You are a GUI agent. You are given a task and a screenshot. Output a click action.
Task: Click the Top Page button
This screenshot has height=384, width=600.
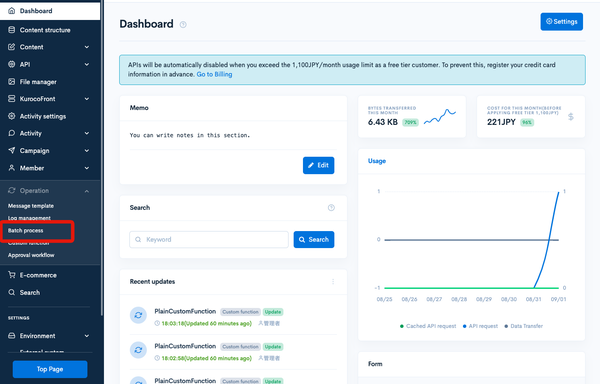pos(50,369)
